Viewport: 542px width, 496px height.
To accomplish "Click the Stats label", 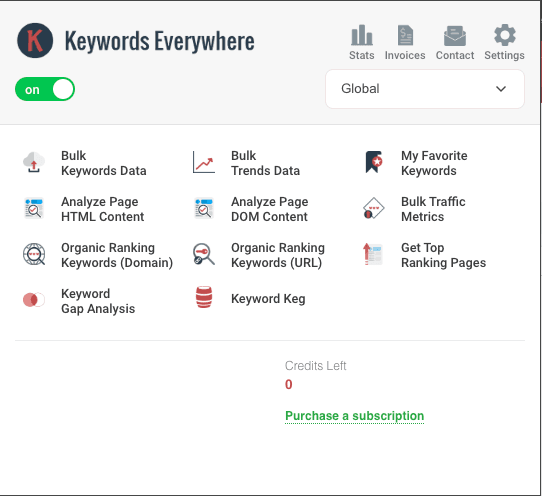I will [x=362, y=55].
